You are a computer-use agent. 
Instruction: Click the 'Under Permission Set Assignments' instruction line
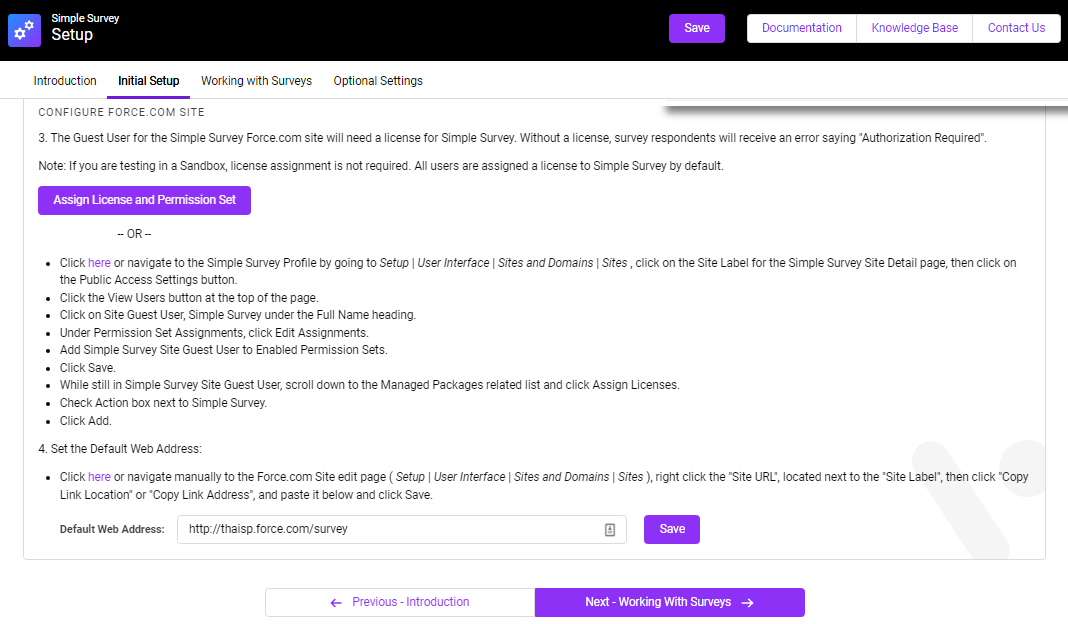click(x=214, y=332)
